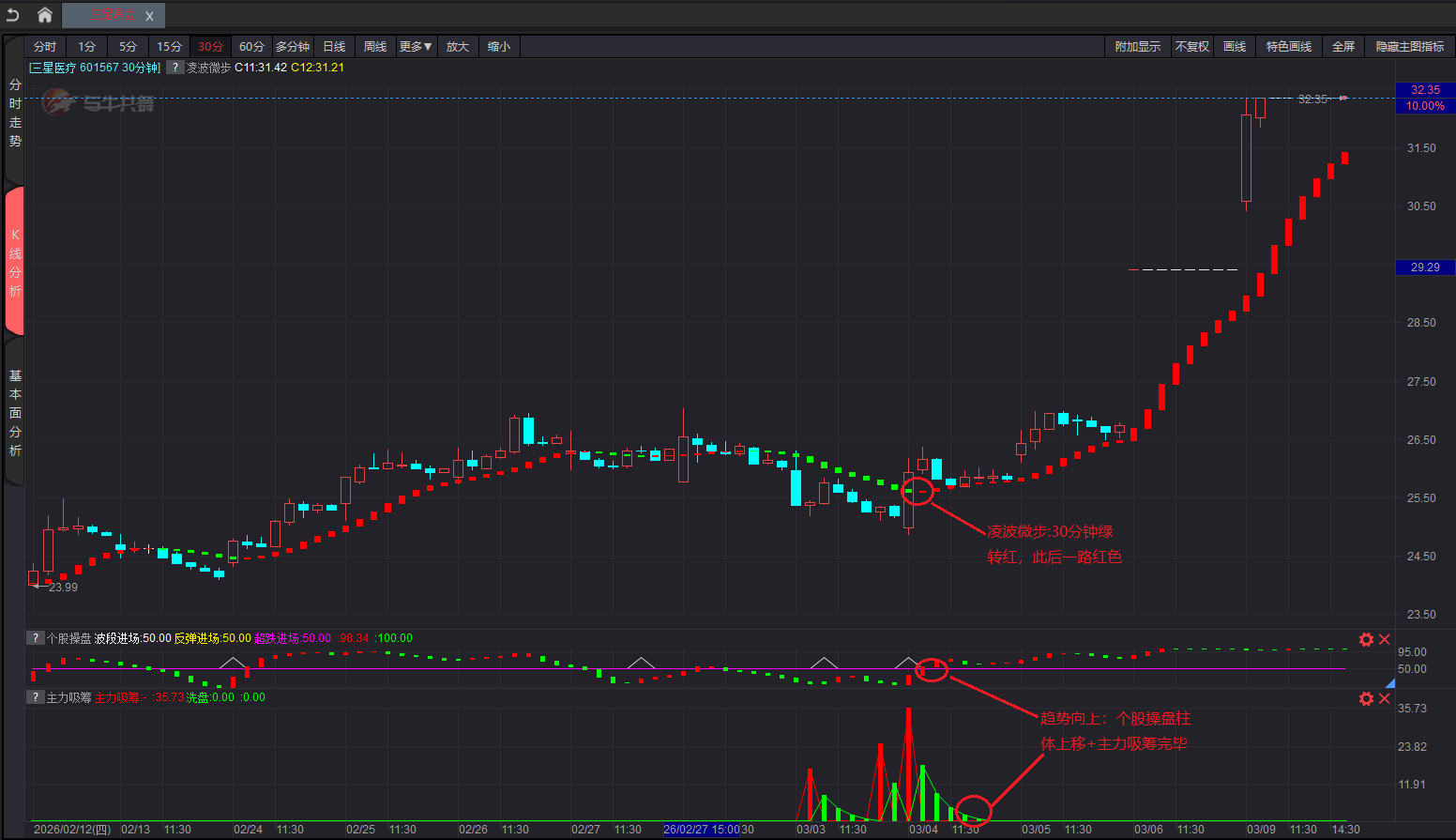Go to the home icon
Image resolution: width=1456 pixels, height=840 pixels.
point(44,15)
